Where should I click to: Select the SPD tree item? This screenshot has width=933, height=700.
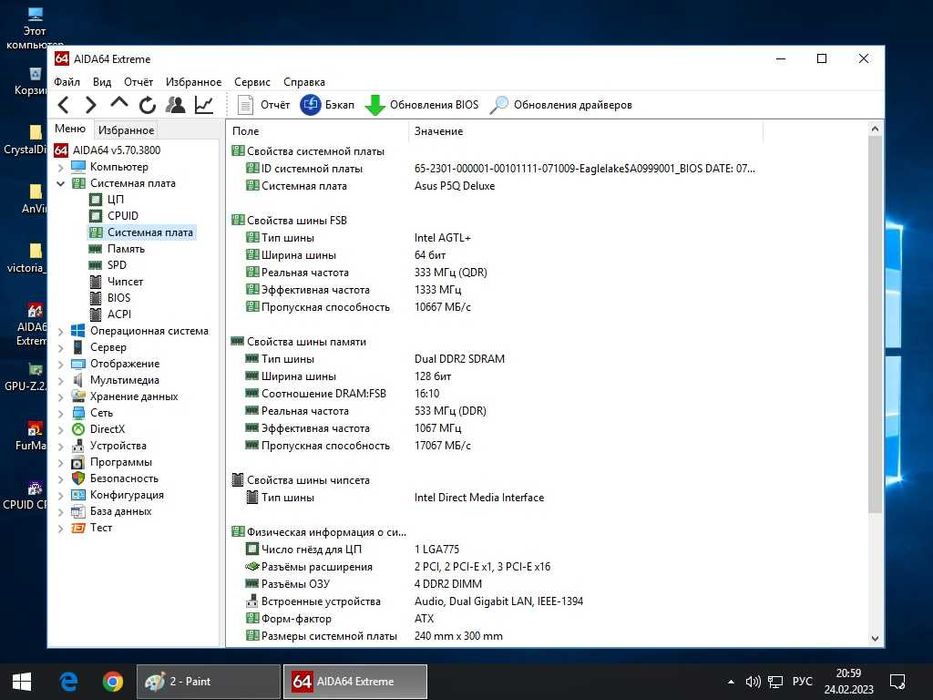107,265
